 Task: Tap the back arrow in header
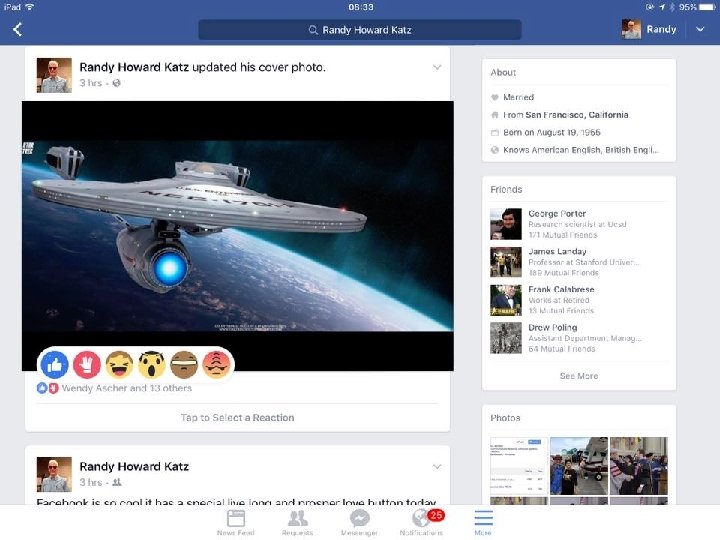click(x=17, y=29)
